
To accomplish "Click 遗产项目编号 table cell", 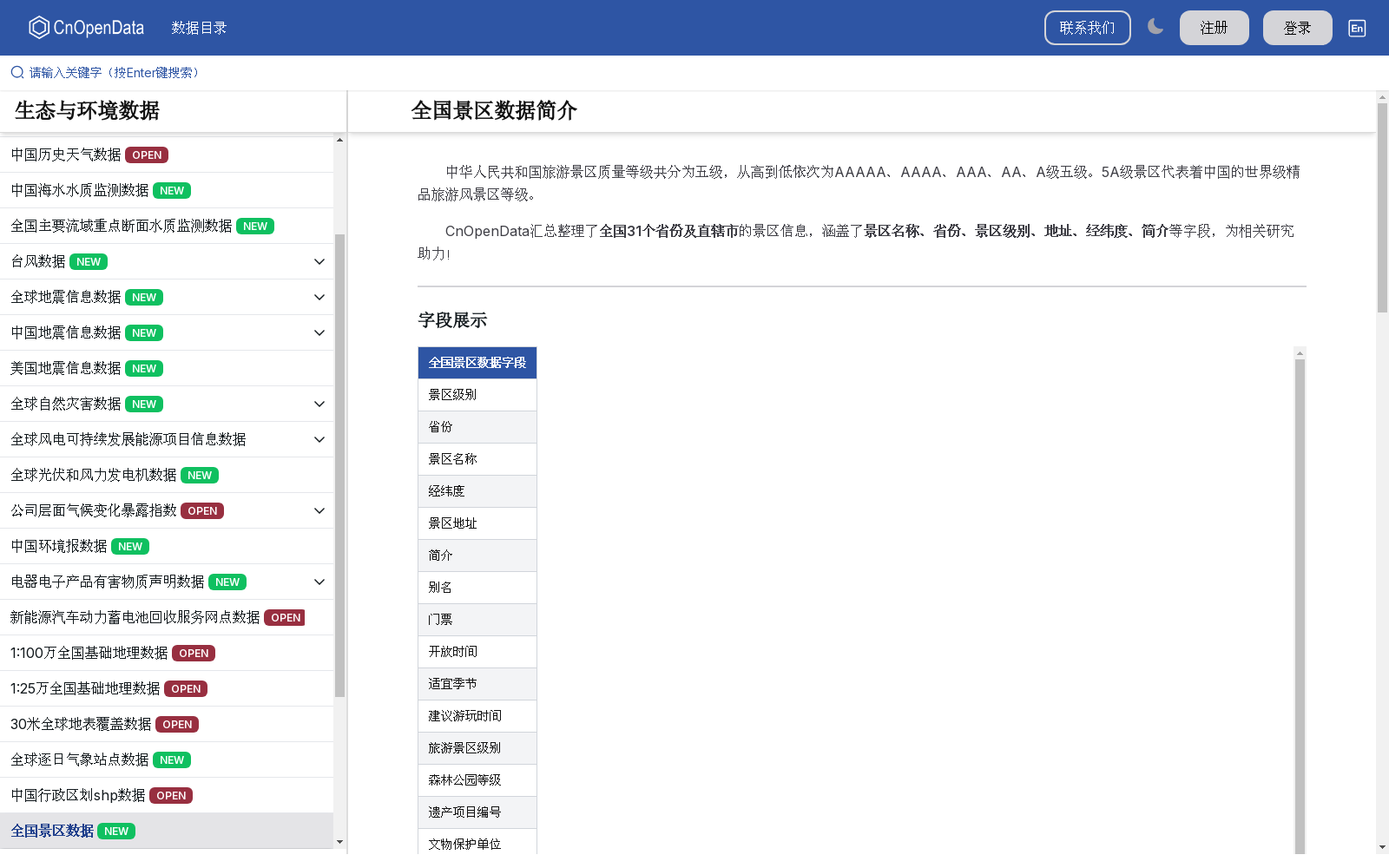I will tap(477, 812).
